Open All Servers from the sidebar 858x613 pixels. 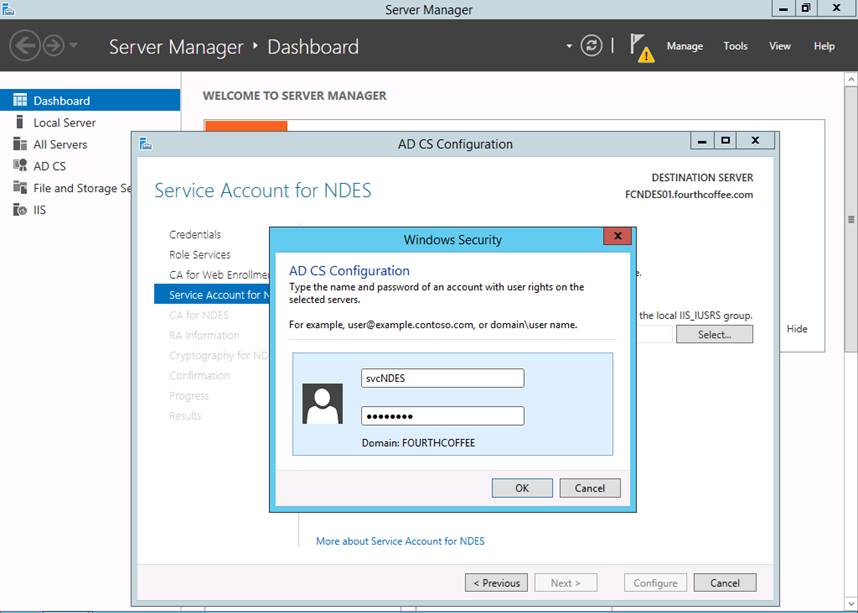coord(20,145)
